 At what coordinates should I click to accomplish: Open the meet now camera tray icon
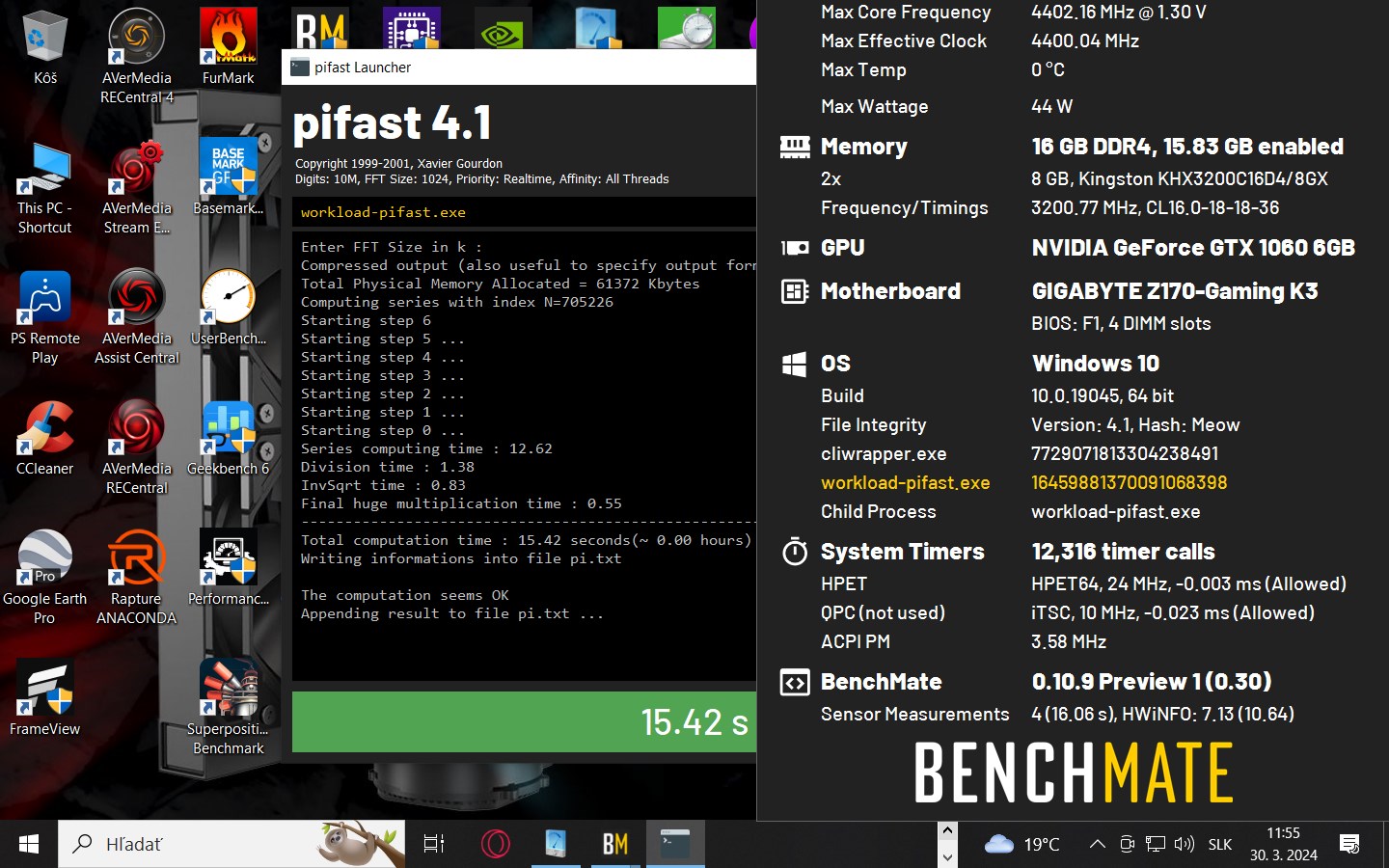click(1127, 844)
